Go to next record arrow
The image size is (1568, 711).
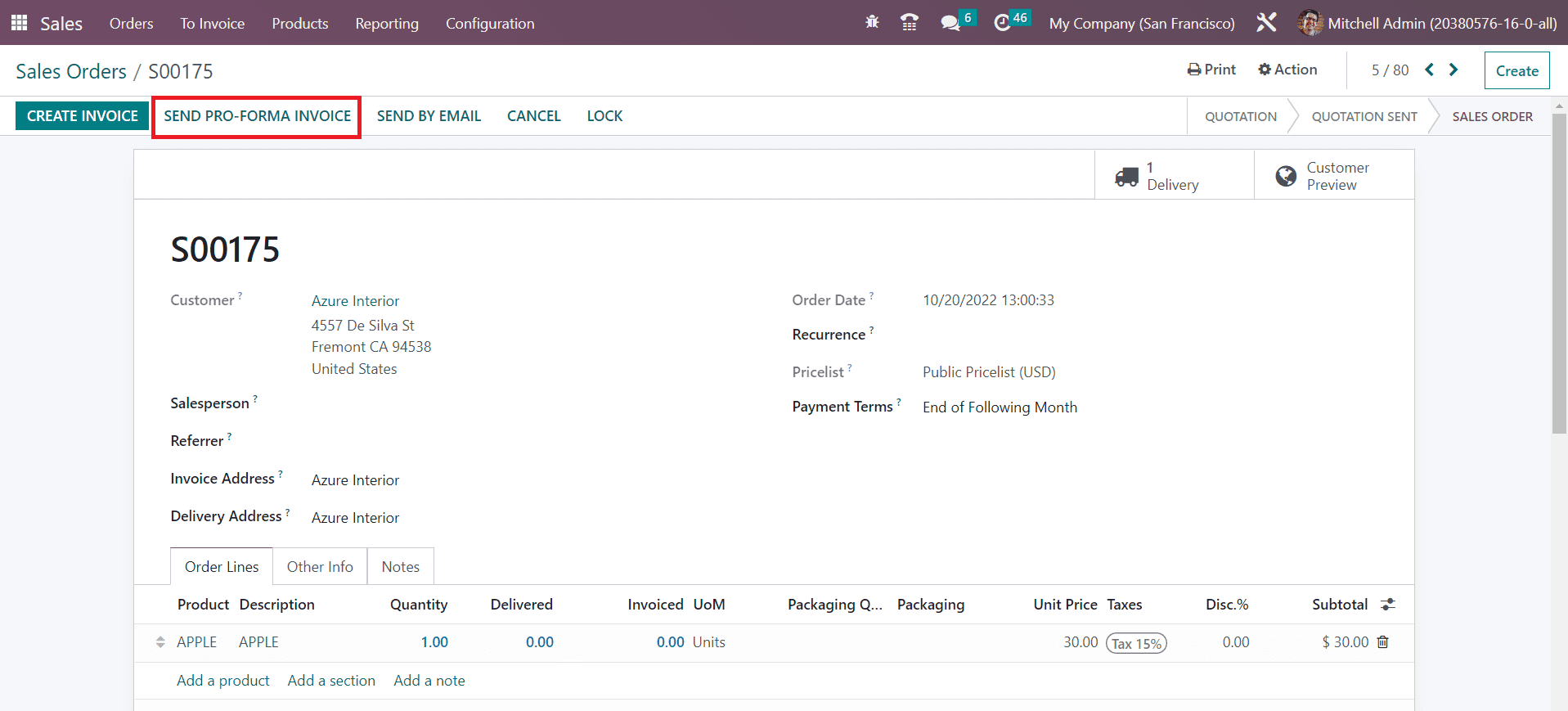pos(1453,70)
